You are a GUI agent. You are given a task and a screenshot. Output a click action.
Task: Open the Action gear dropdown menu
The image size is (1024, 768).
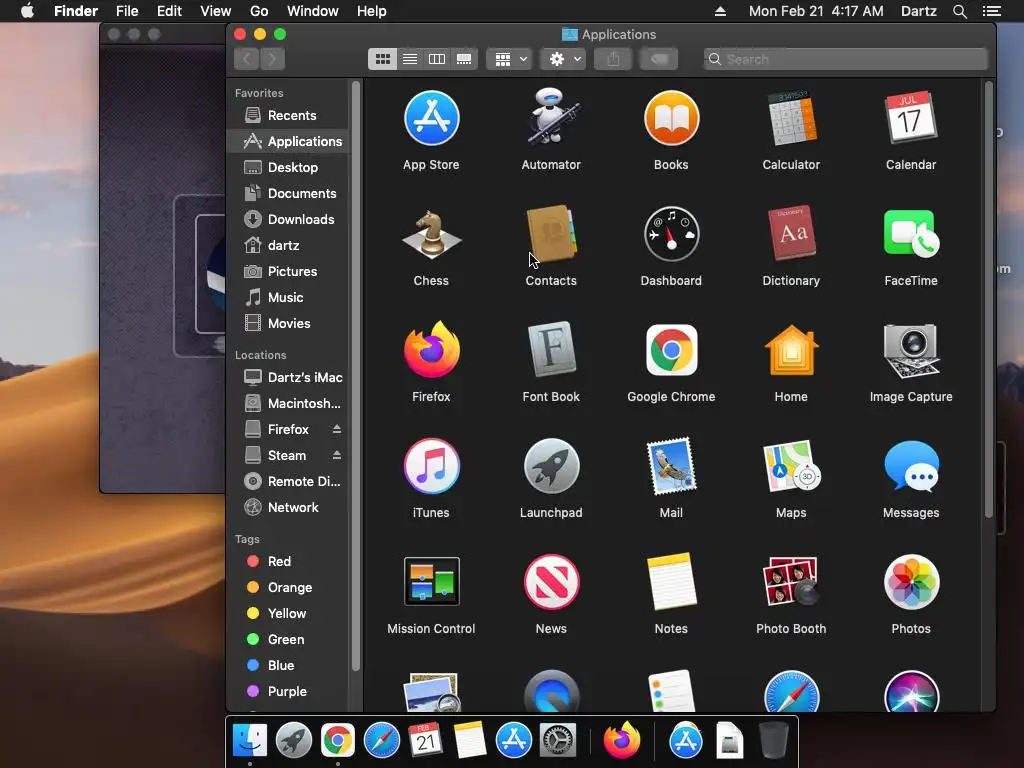click(564, 59)
